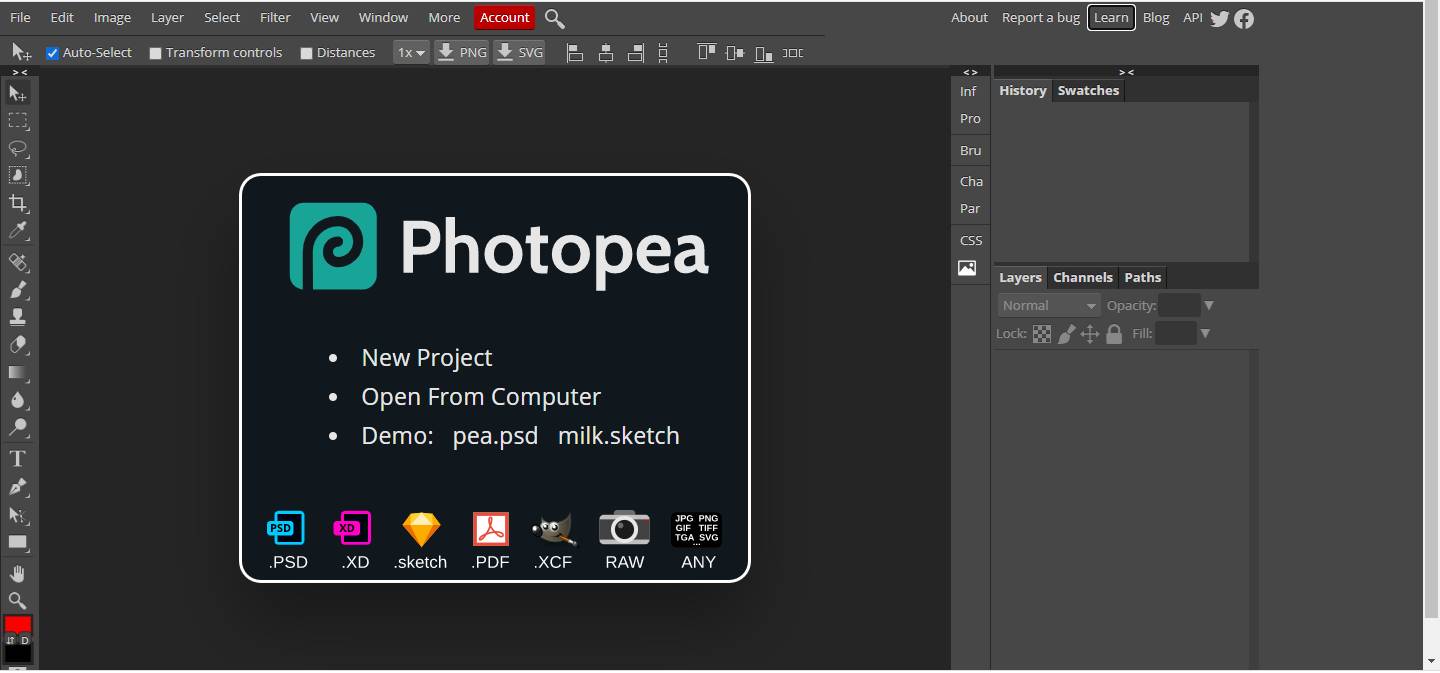Open the pea.psd demo file
Viewport: 1440px width, 673px height.
[495, 436]
